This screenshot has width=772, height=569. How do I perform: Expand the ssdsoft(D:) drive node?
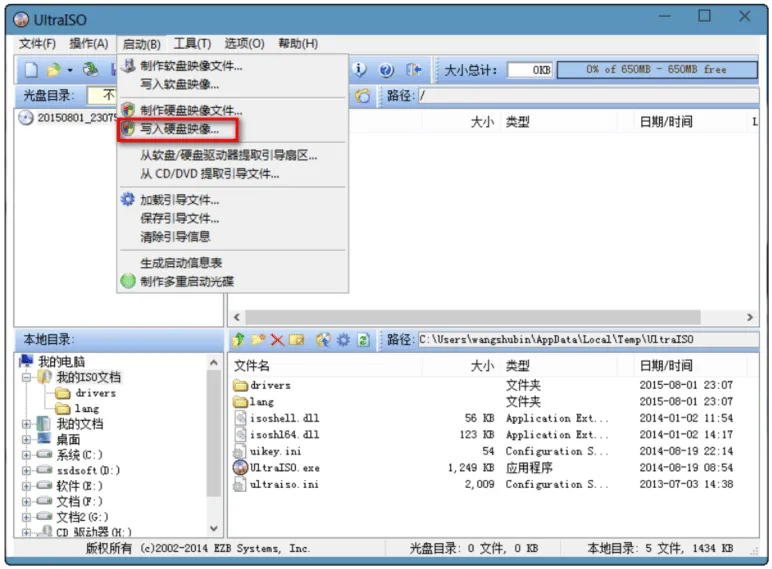tap(27, 470)
